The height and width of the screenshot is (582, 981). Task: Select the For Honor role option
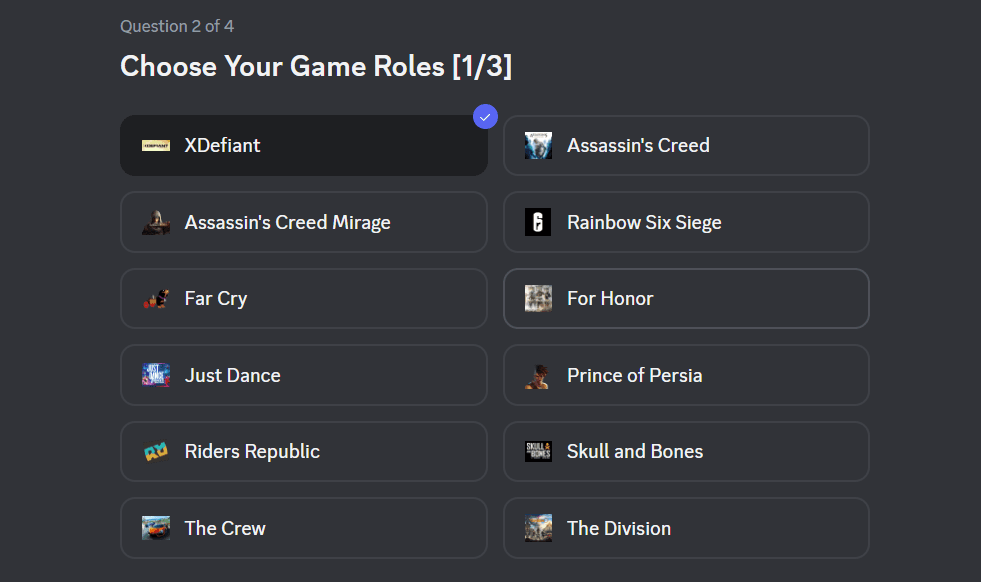click(x=686, y=299)
